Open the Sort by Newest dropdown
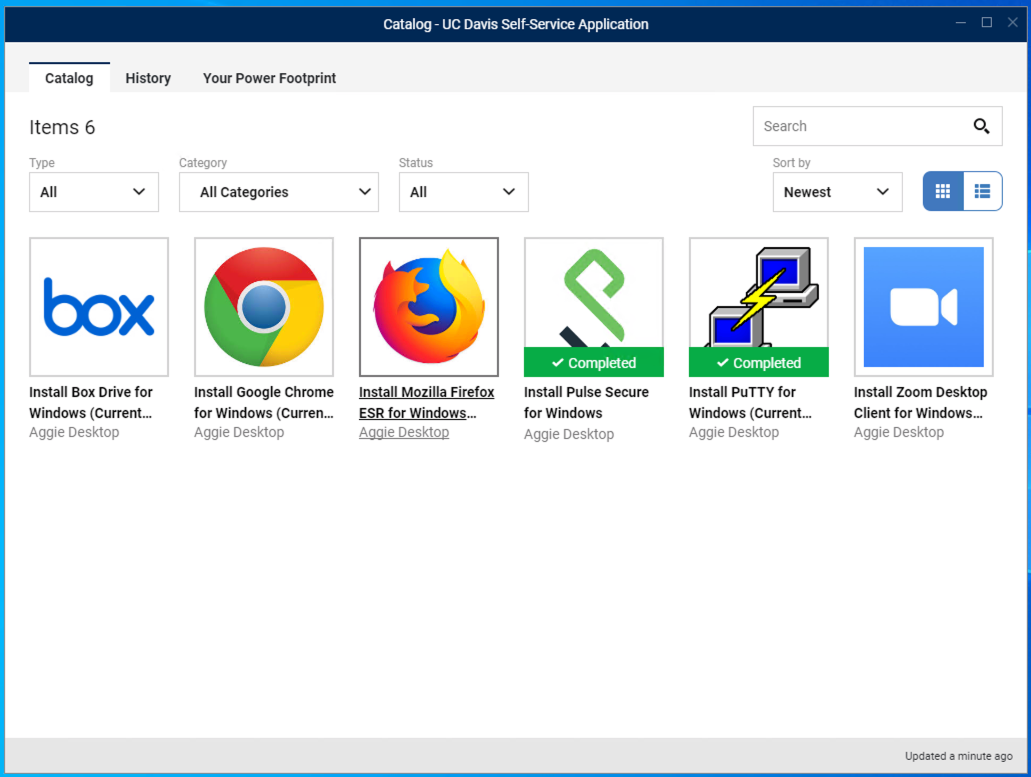The width and height of the screenshot is (1031, 777). coord(837,192)
